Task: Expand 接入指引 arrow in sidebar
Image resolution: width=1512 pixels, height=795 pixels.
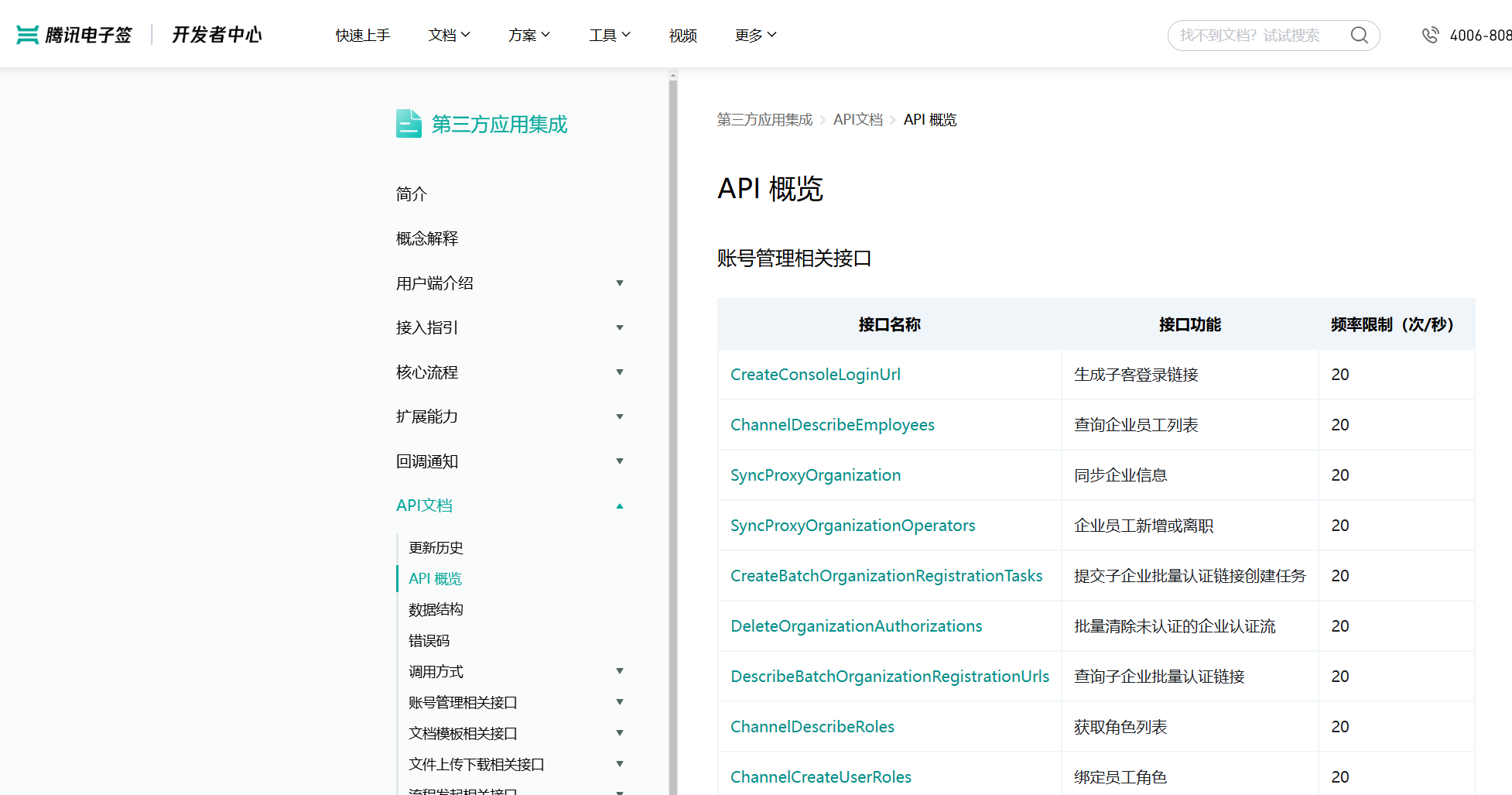Action: click(620, 327)
